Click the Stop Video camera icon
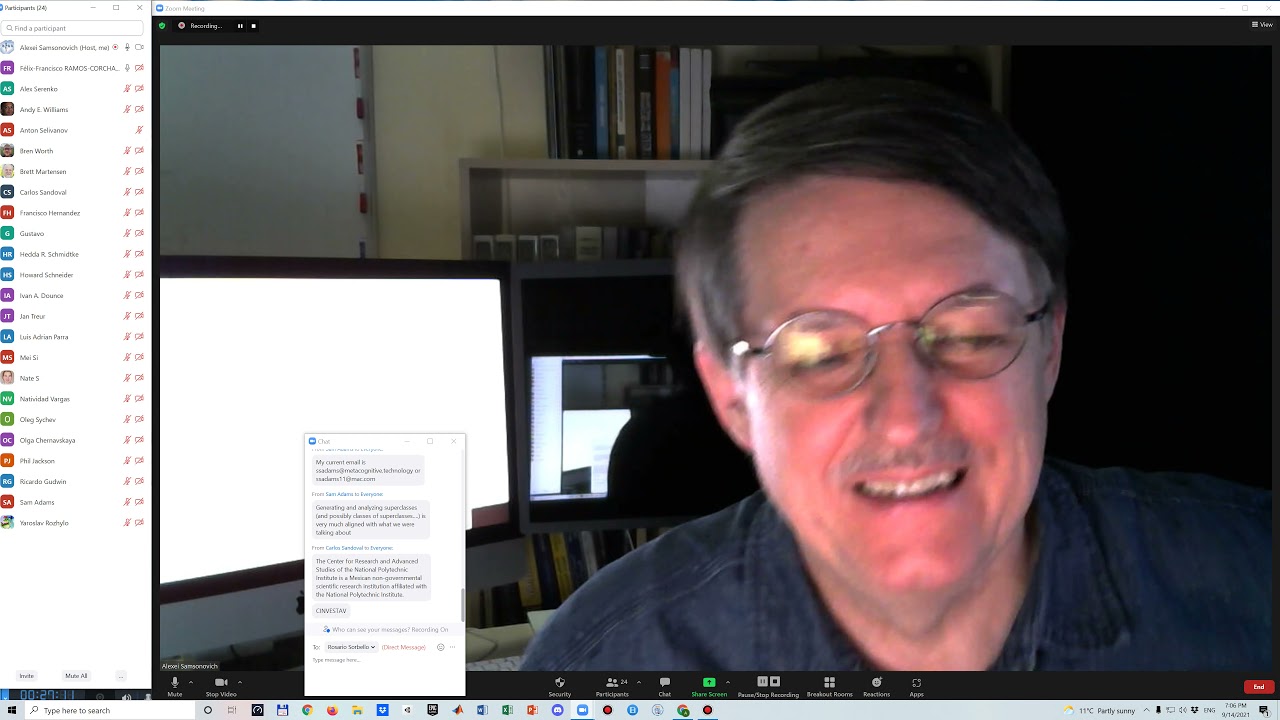1280x720 pixels. pyautogui.click(x=221, y=682)
